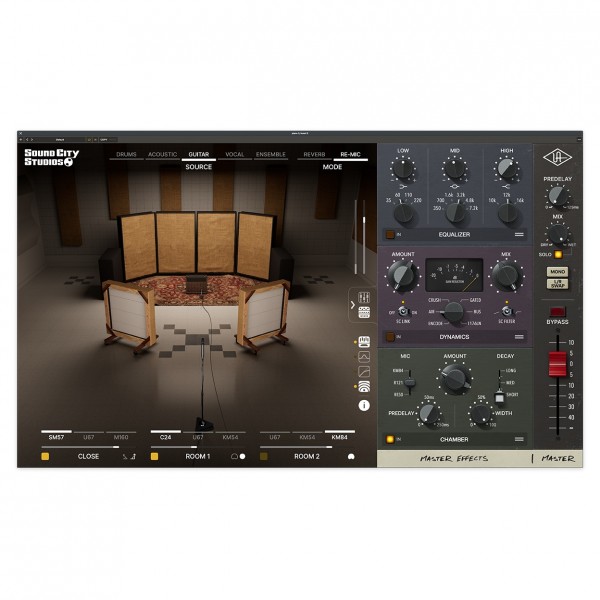Switch to Re-Mic mode
The image size is (600, 600).
coord(351,155)
